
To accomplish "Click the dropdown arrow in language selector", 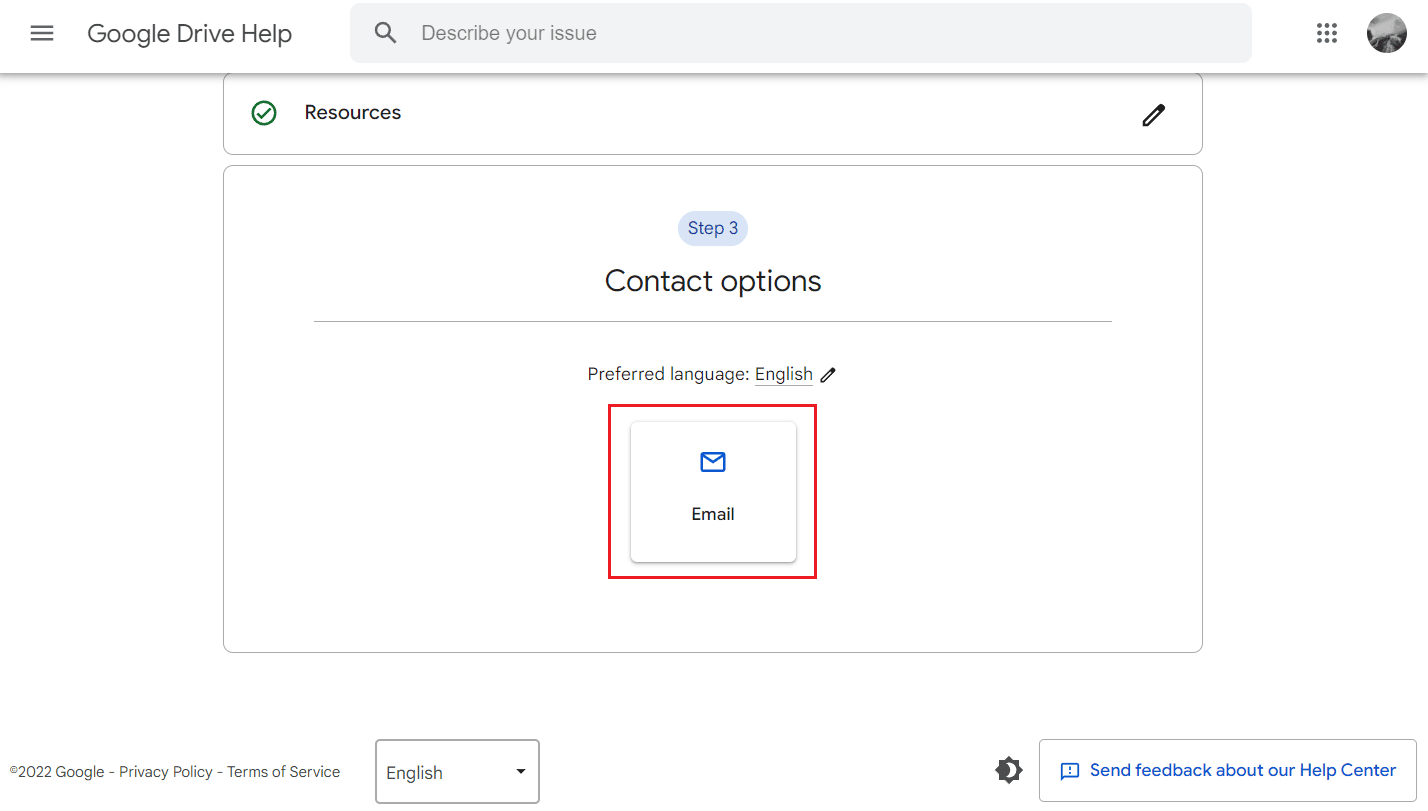I will pyautogui.click(x=520, y=771).
